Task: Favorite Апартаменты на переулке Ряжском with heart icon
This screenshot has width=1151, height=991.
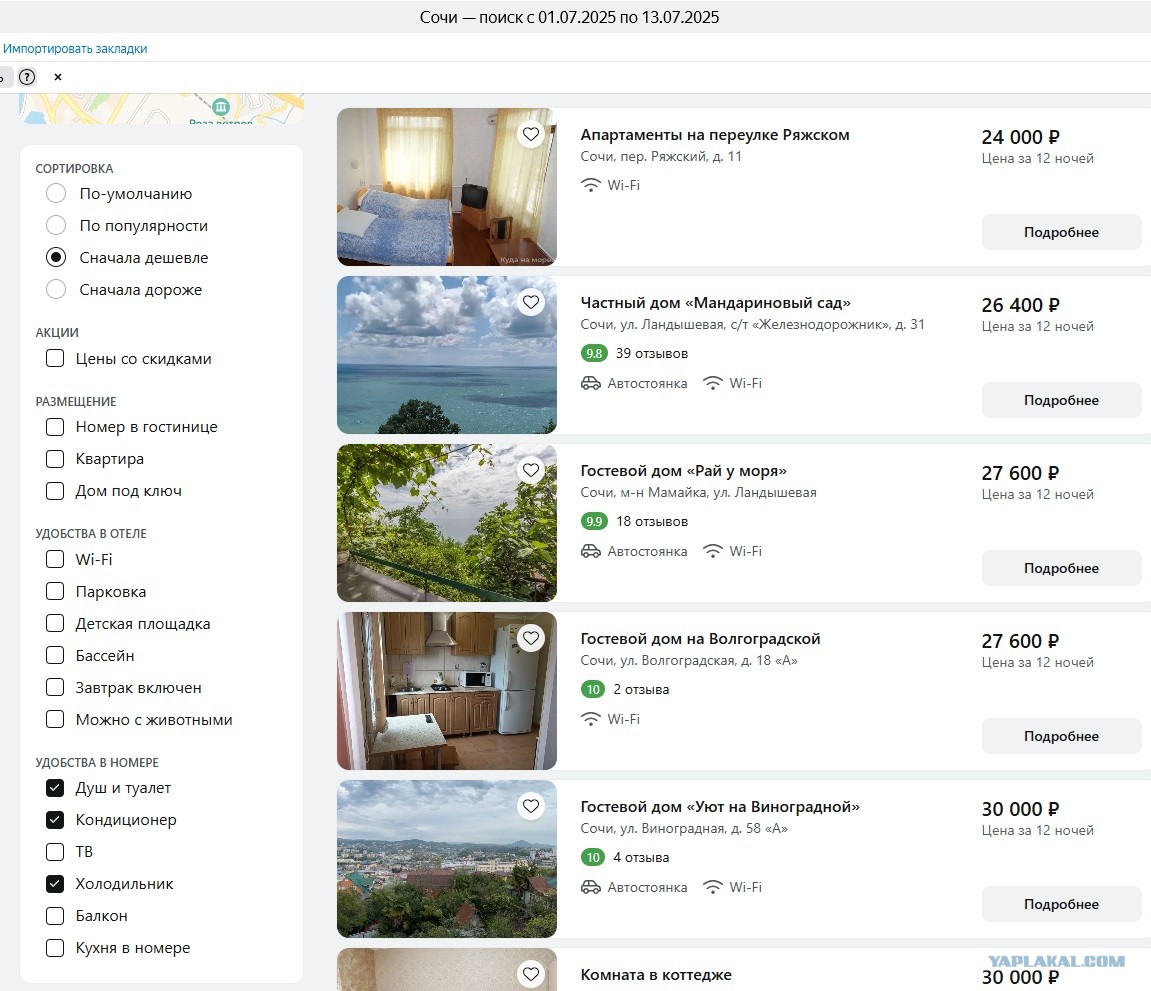Action: [531, 134]
